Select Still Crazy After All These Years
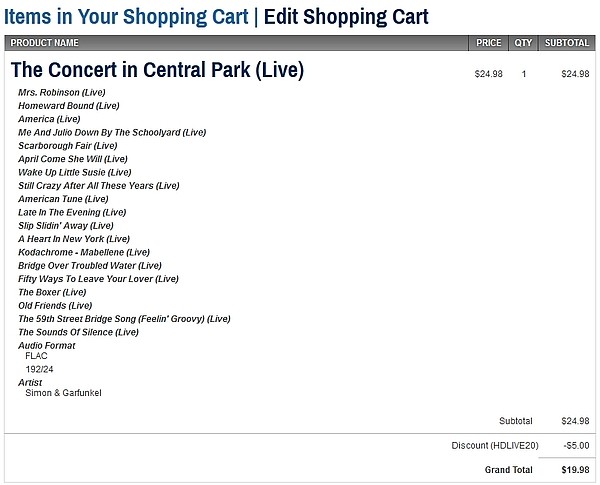Screen dimensions: 600x485 99,186
